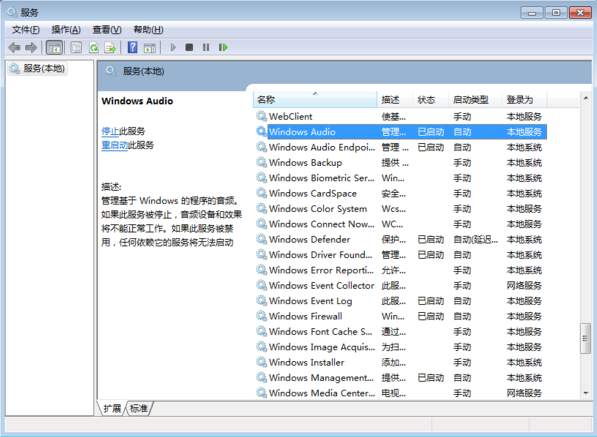
Task: Select Windows Media Center row
Action: pyautogui.click(x=401, y=393)
